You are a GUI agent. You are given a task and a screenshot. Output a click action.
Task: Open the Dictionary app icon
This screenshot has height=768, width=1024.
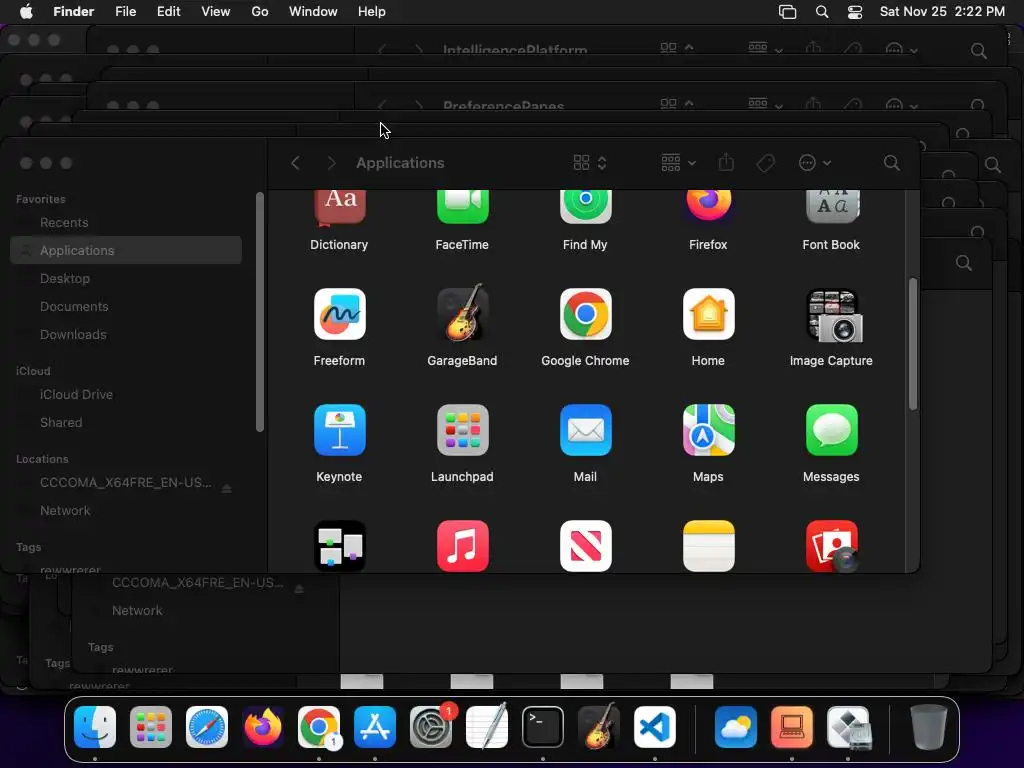pos(339,208)
